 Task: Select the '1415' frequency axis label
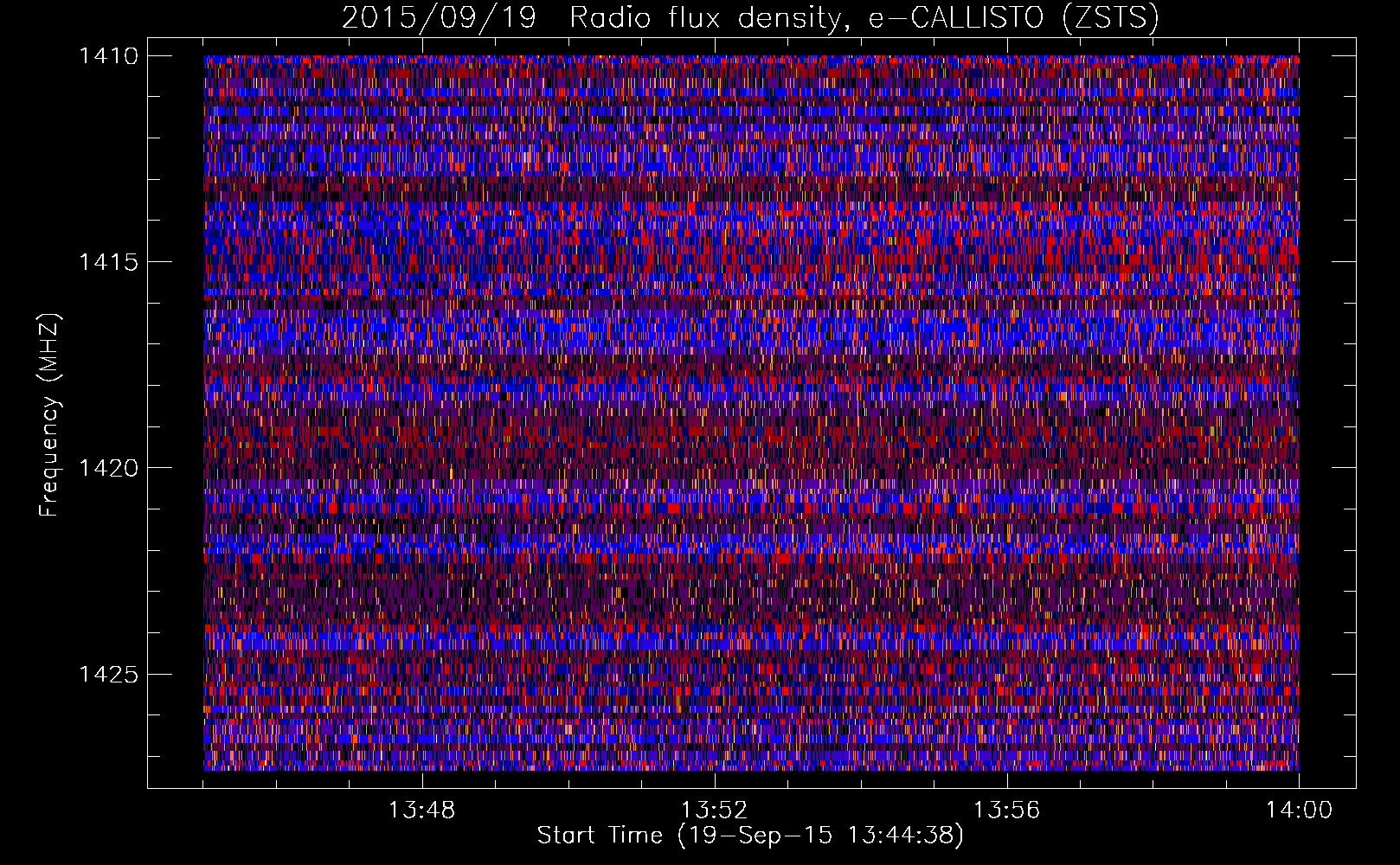click(x=108, y=262)
